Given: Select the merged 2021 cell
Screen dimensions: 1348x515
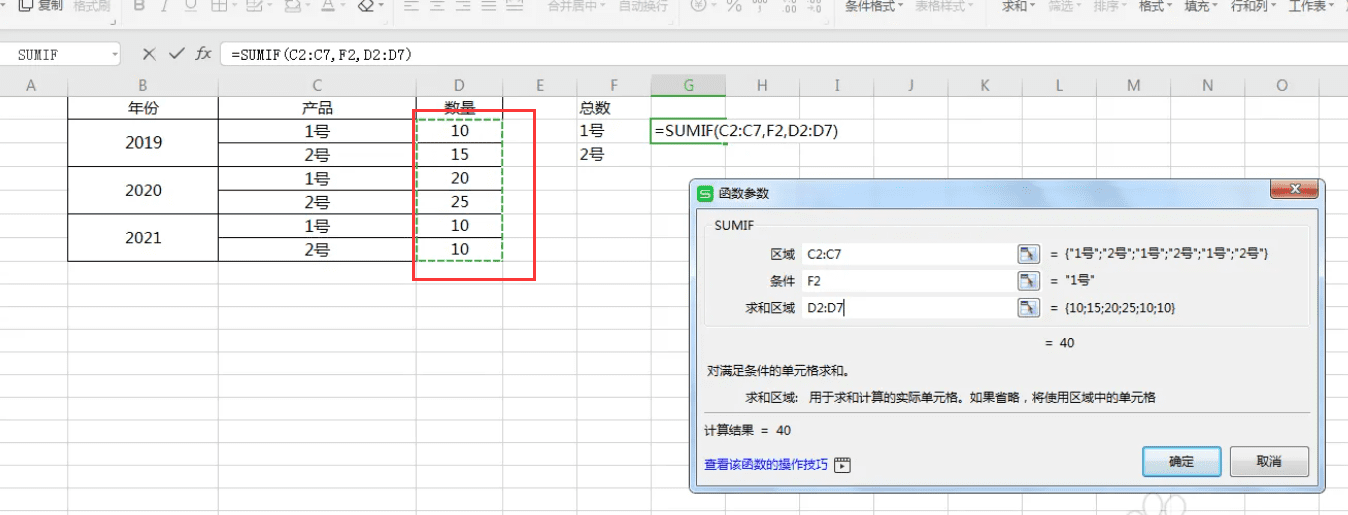Looking at the screenshot, I should (143, 238).
